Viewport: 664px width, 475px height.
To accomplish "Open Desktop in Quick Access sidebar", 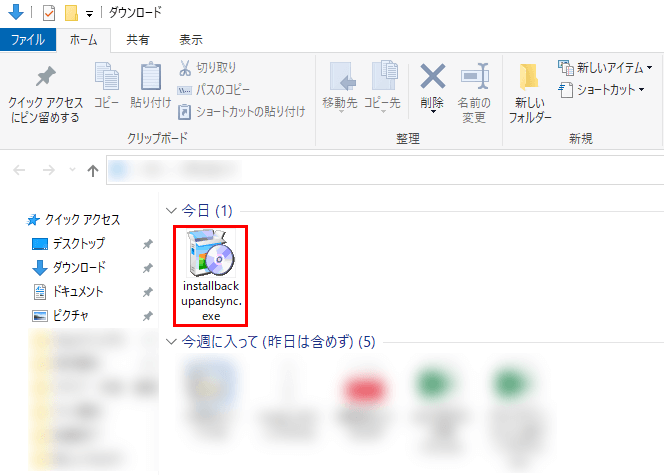I will [78, 244].
